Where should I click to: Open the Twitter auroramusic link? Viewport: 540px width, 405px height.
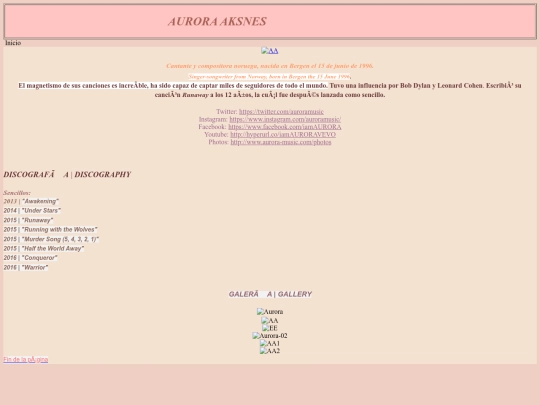point(281,112)
